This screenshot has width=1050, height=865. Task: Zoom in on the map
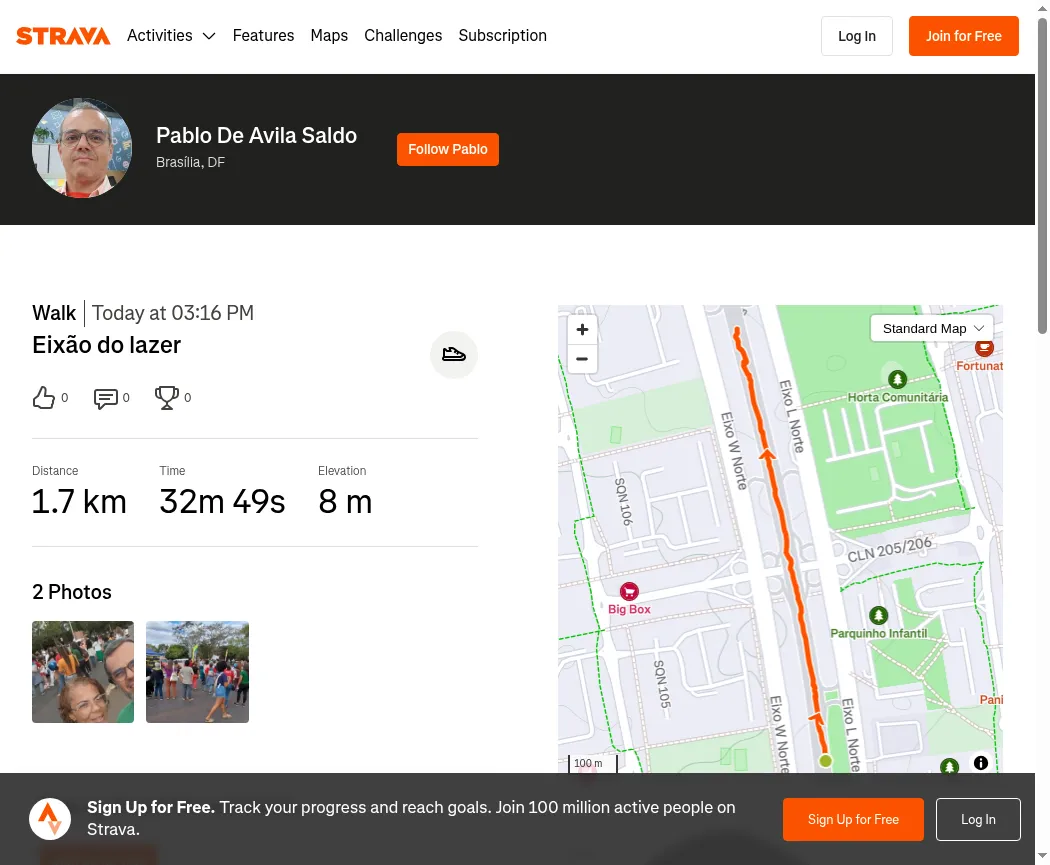[x=582, y=329]
